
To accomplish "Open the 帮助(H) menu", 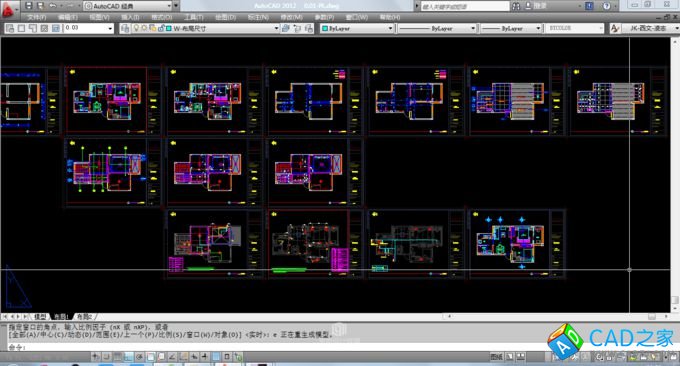I will (x=390, y=17).
